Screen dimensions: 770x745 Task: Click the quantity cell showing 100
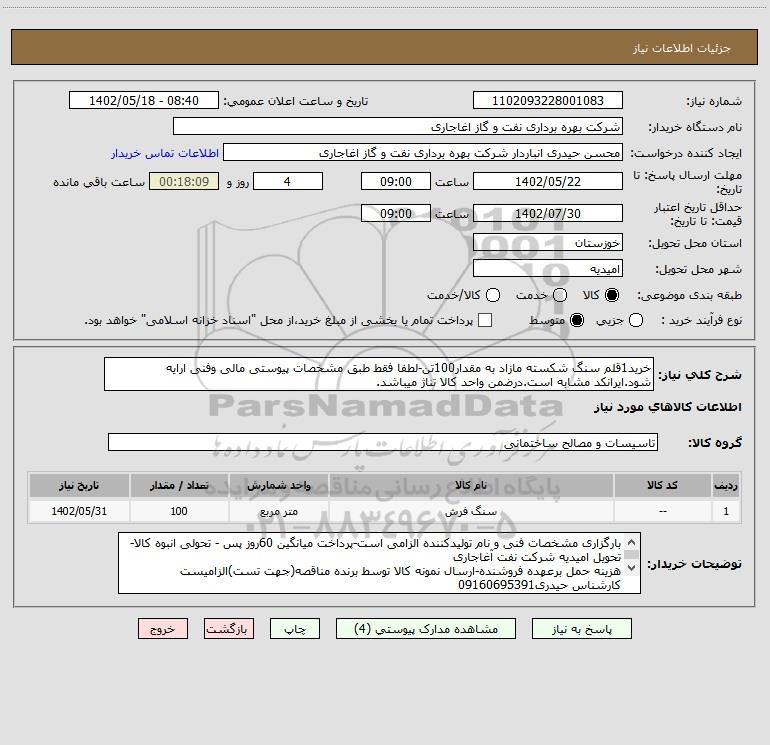(x=179, y=511)
